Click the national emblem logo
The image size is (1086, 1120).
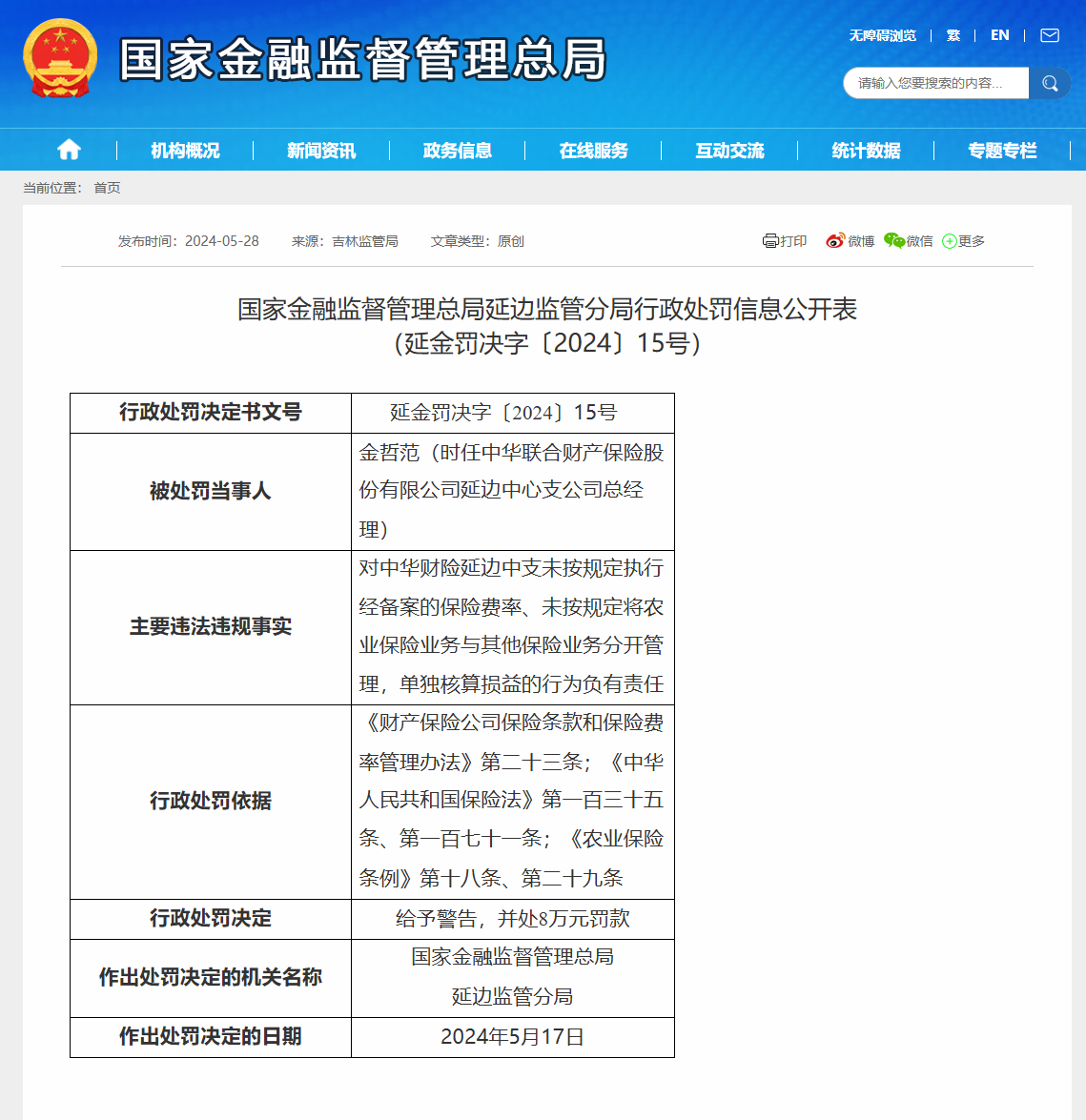(x=60, y=58)
